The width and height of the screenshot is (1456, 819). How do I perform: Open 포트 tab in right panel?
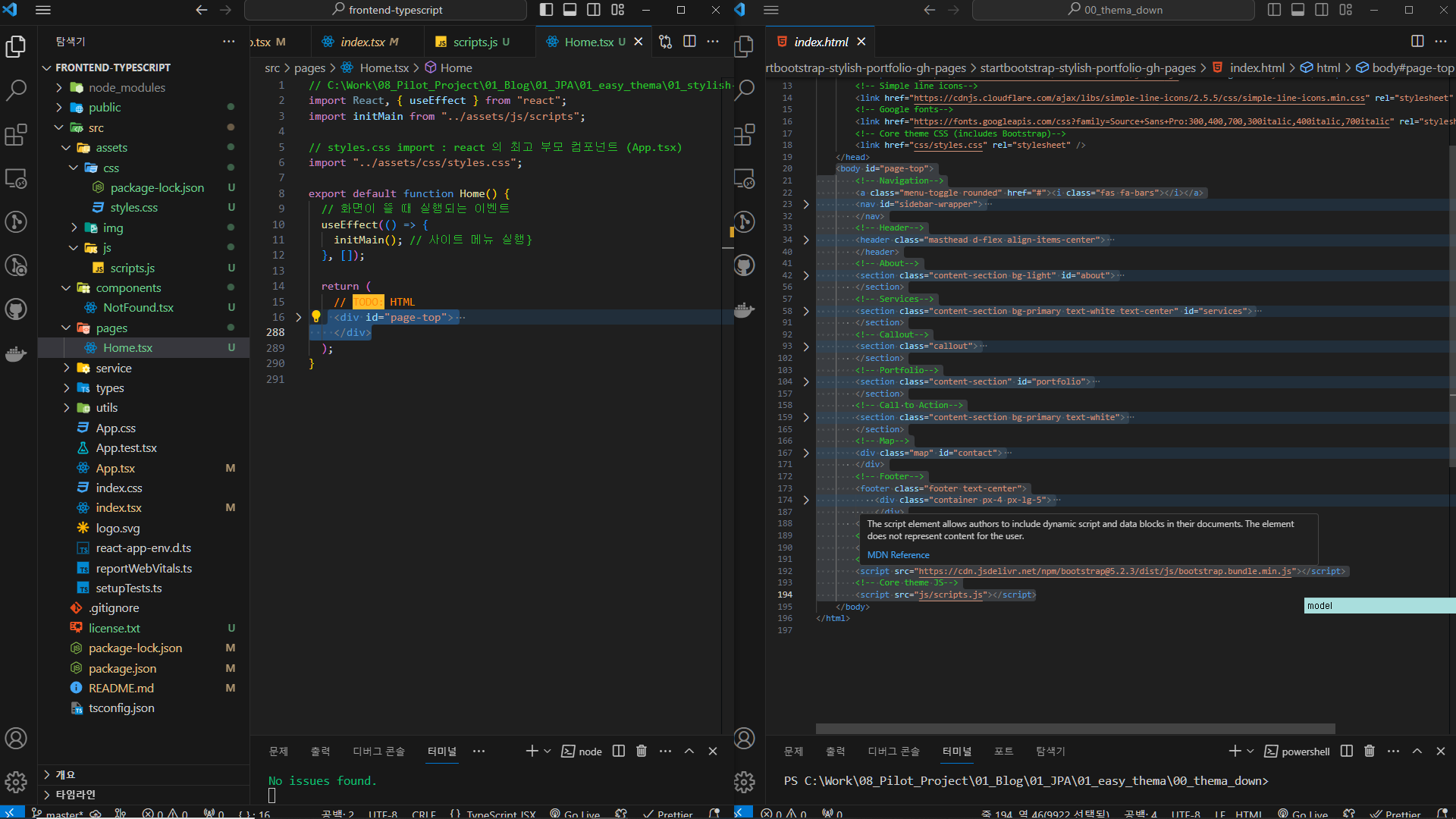tap(1003, 751)
